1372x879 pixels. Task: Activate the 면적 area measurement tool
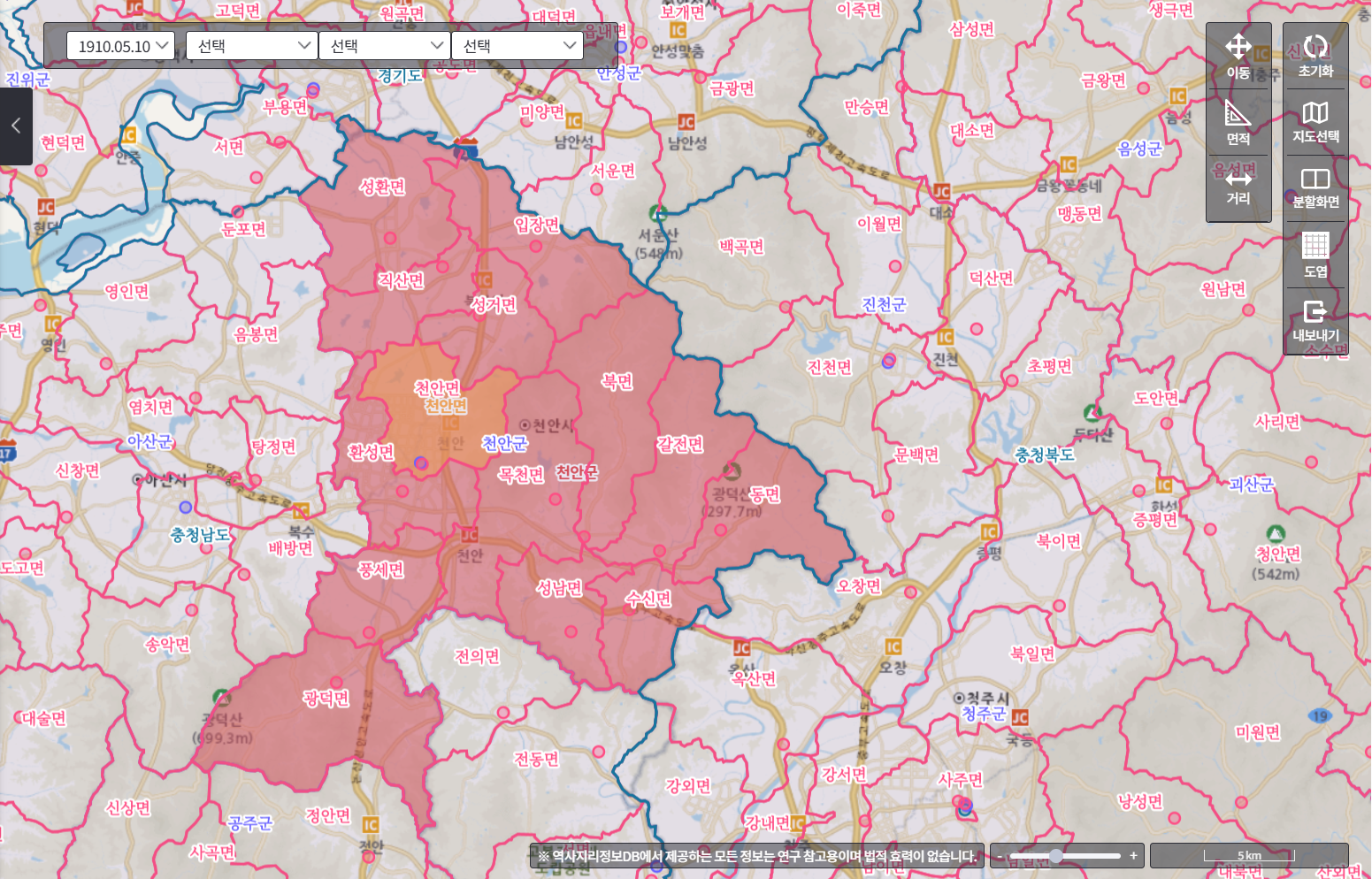pyautogui.click(x=1238, y=122)
